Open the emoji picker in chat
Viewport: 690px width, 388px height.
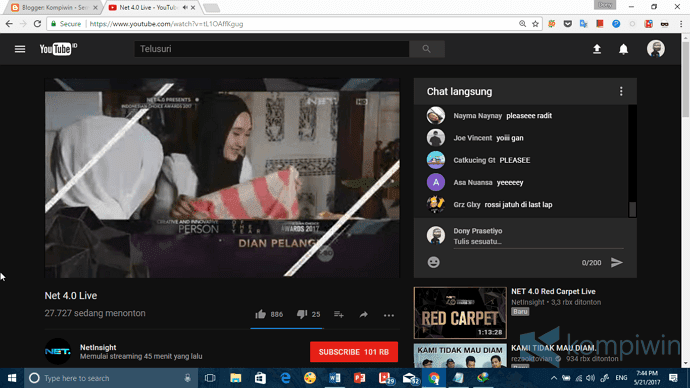[x=433, y=263]
